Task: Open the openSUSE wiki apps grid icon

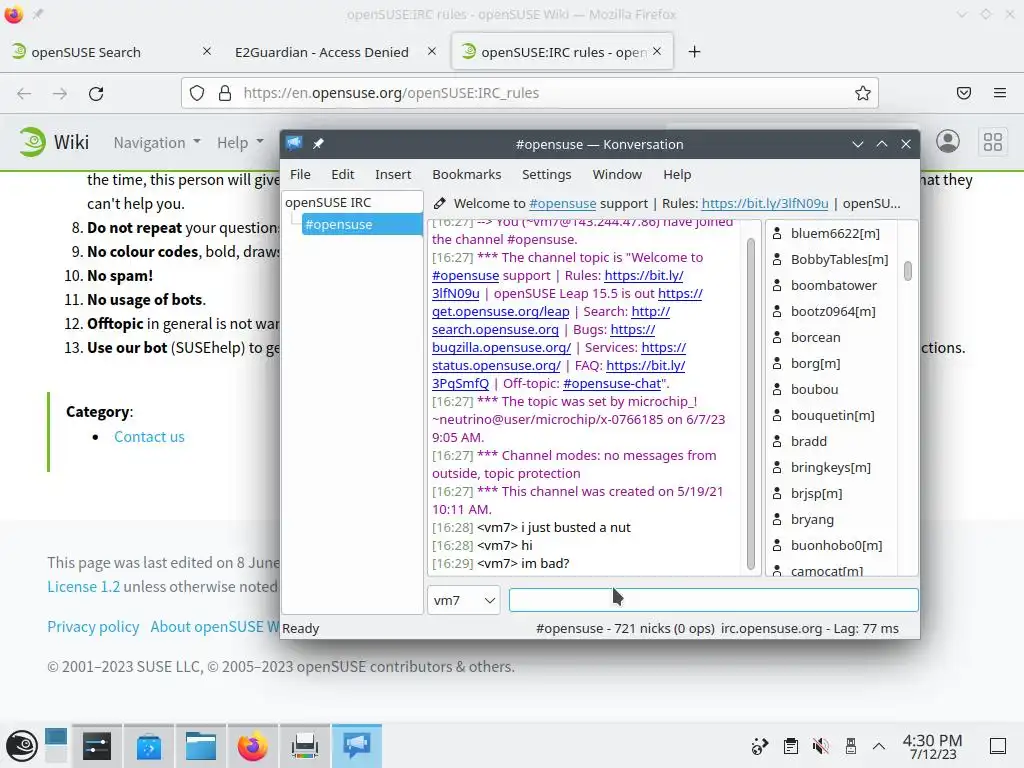Action: tap(993, 142)
